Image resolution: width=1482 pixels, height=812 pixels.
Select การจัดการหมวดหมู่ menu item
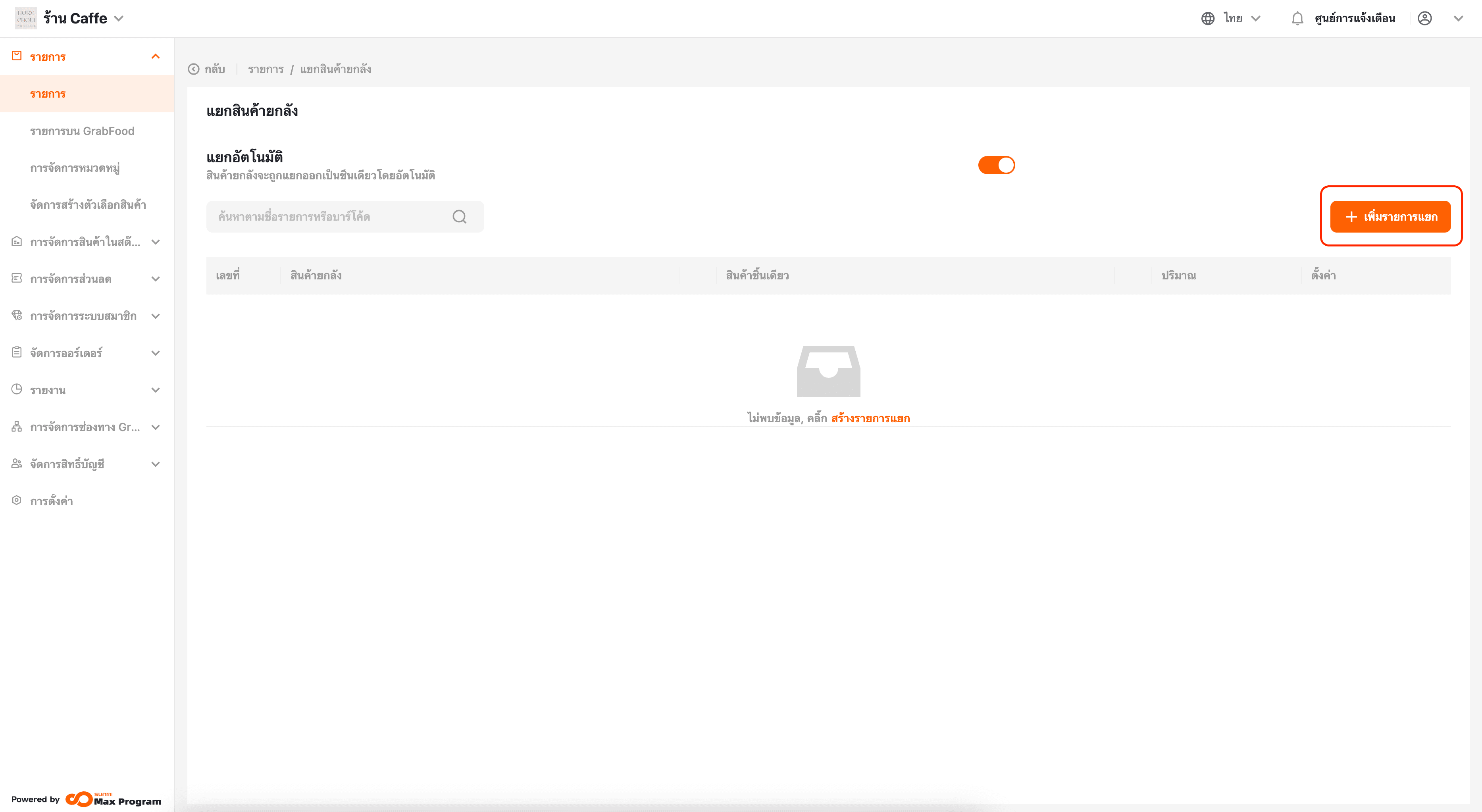coord(75,168)
